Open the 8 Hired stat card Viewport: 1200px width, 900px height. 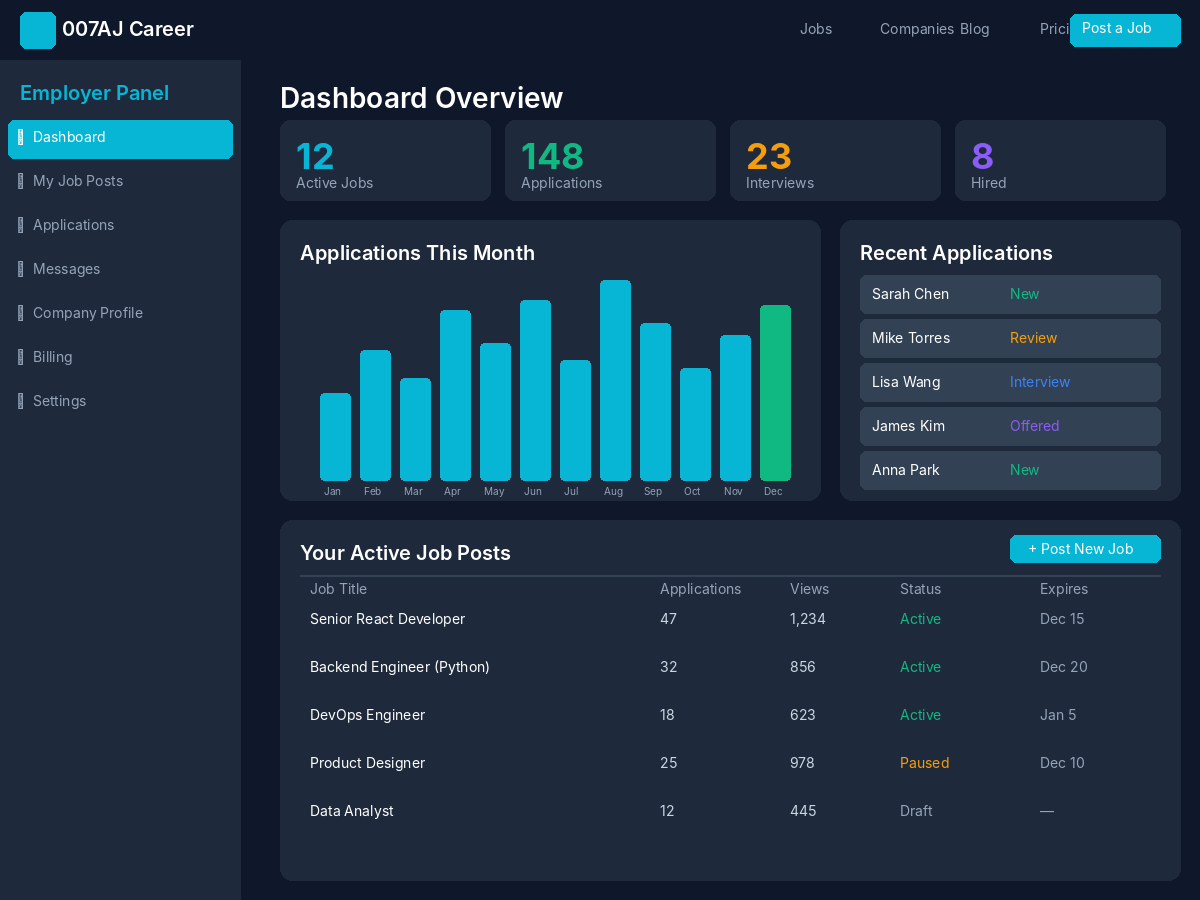tap(1060, 160)
